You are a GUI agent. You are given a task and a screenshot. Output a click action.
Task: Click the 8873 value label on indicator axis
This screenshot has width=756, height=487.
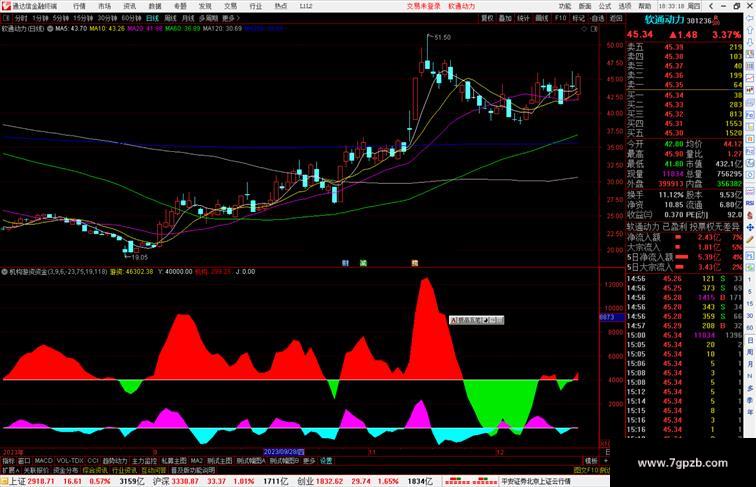tap(611, 317)
